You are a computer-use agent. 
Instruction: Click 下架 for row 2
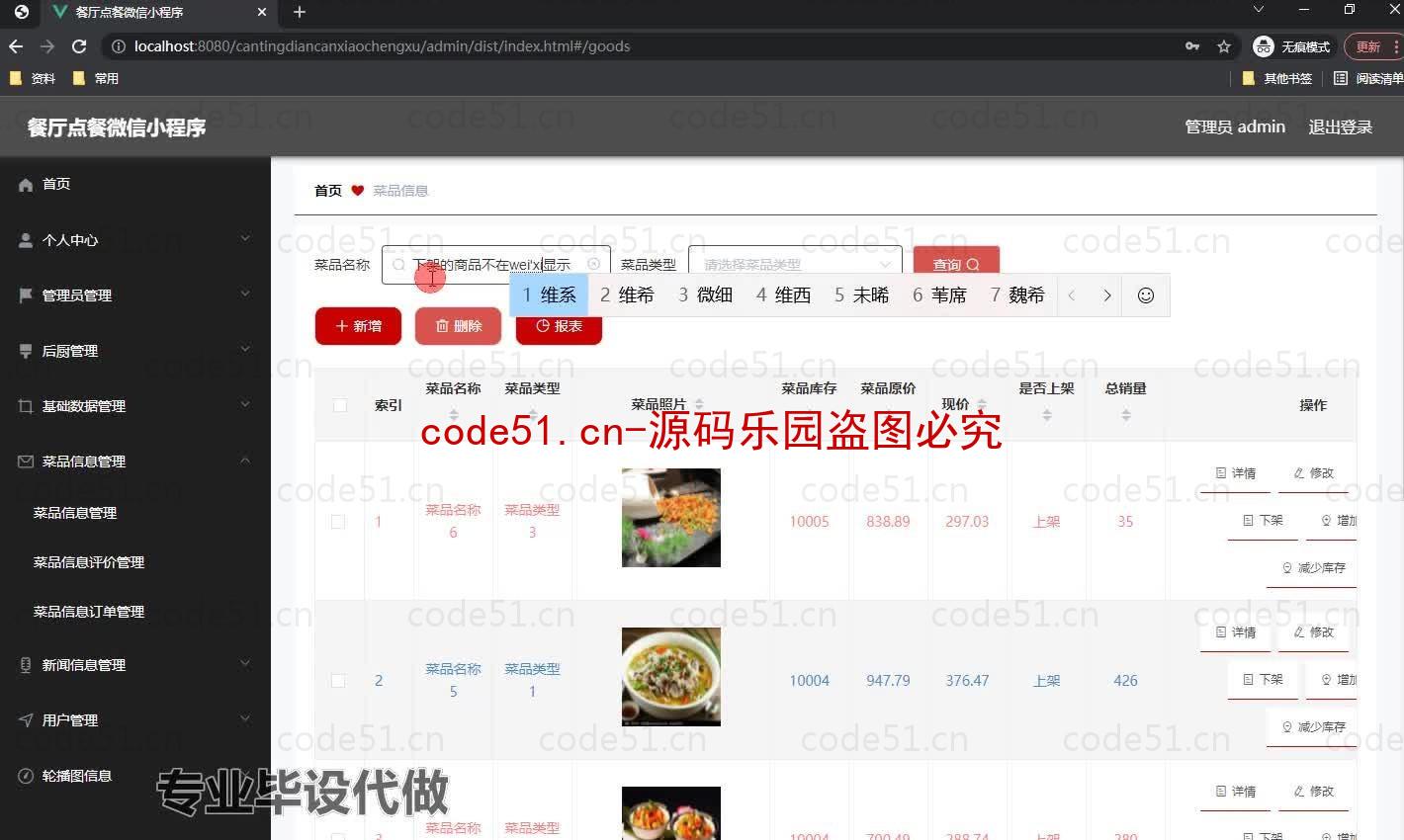pyautogui.click(x=1263, y=680)
